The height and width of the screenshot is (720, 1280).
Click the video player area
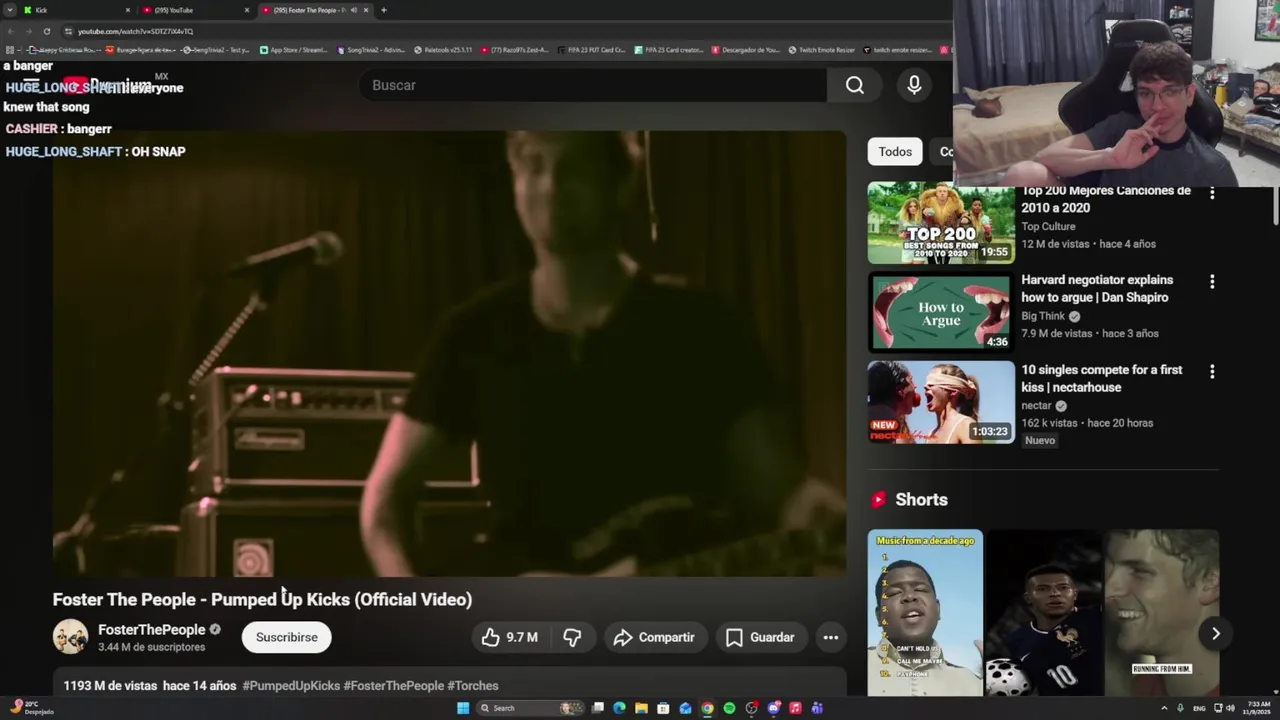point(449,354)
